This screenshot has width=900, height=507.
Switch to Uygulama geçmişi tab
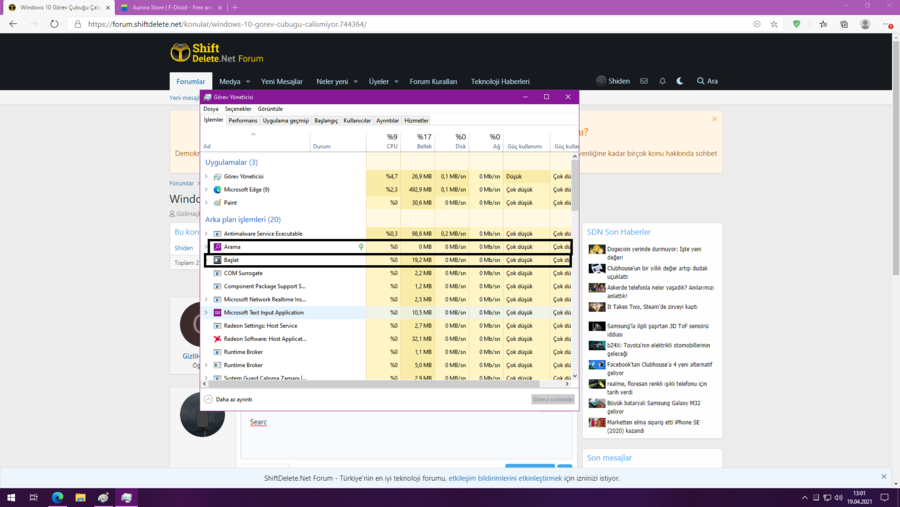pos(286,121)
